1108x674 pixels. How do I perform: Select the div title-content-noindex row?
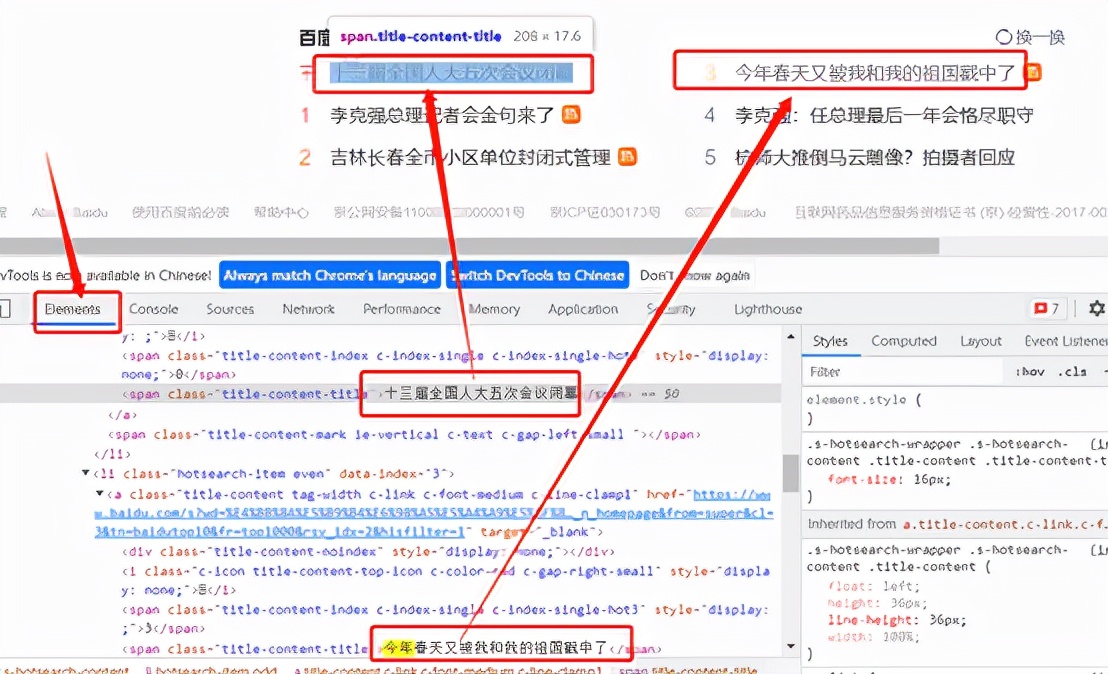pyautogui.click(x=368, y=551)
